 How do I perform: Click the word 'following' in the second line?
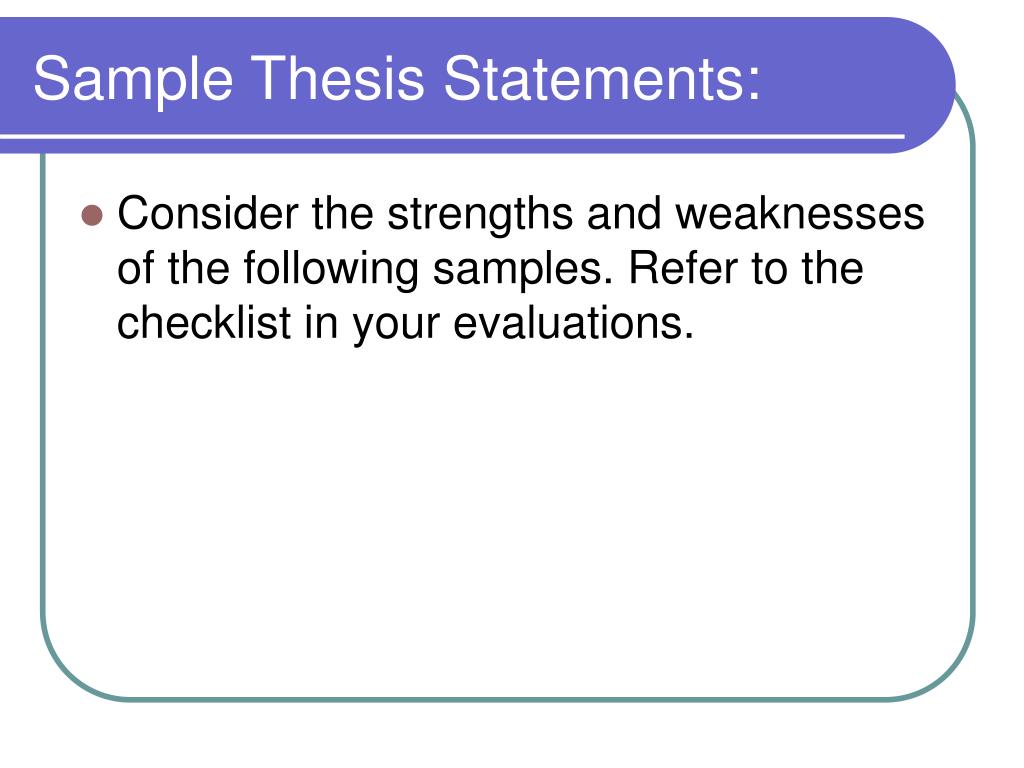(x=330, y=269)
